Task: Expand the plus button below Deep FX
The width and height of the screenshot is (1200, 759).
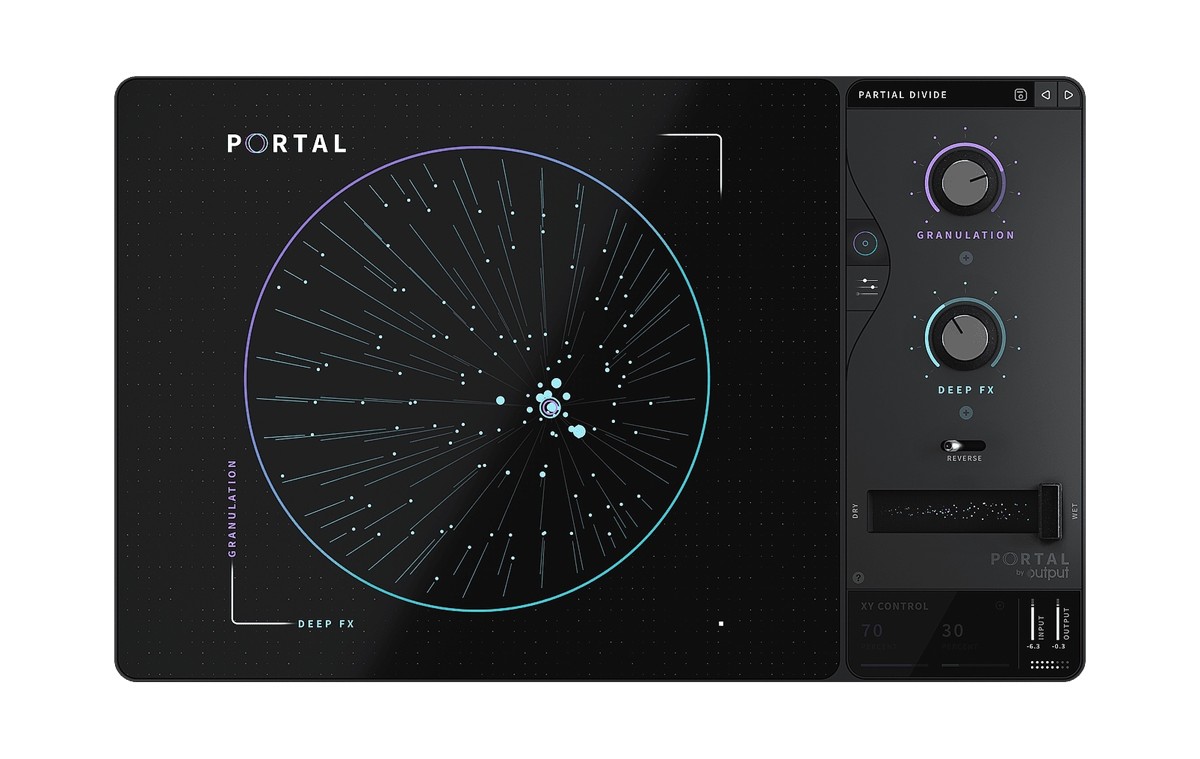Action: tap(966, 413)
